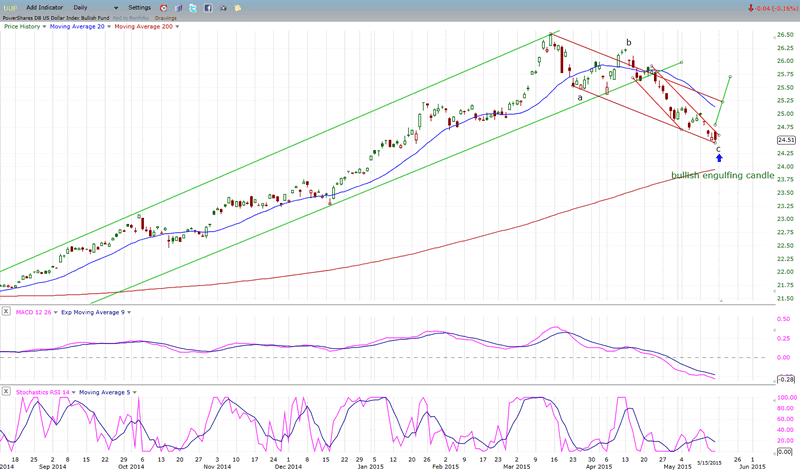
Task: Share chart on Facebook icon
Action: (208, 8)
